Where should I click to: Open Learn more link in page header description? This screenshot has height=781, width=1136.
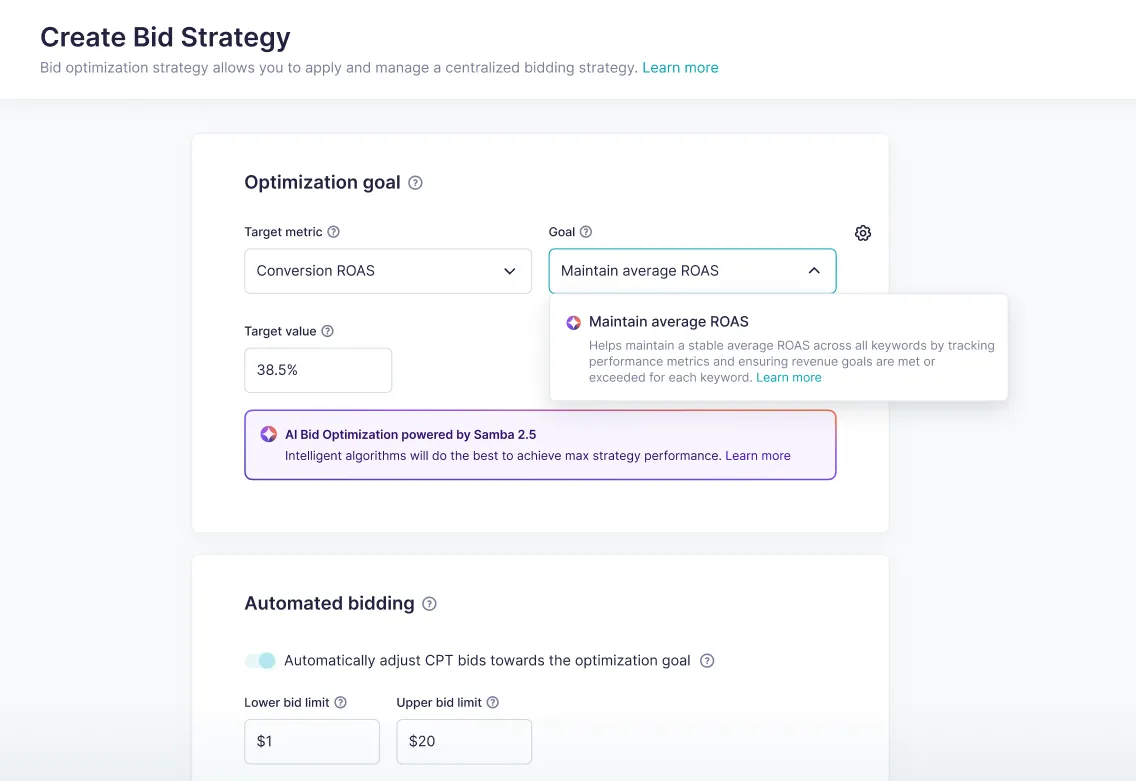[x=680, y=67]
